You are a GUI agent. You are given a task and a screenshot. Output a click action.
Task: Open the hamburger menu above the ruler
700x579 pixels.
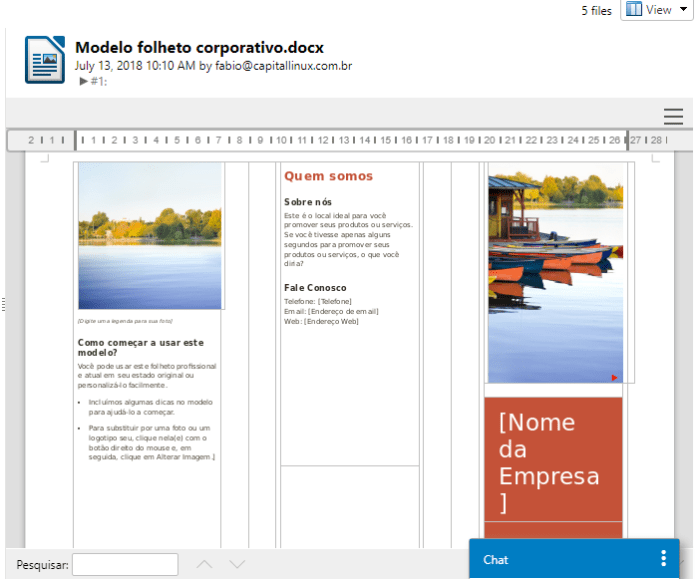tap(673, 116)
